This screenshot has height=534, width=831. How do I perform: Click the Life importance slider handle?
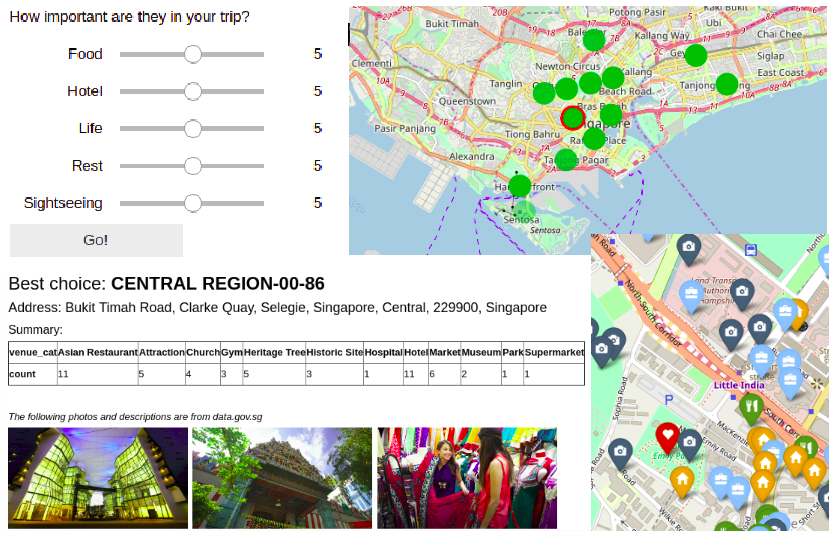coord(193,128)
